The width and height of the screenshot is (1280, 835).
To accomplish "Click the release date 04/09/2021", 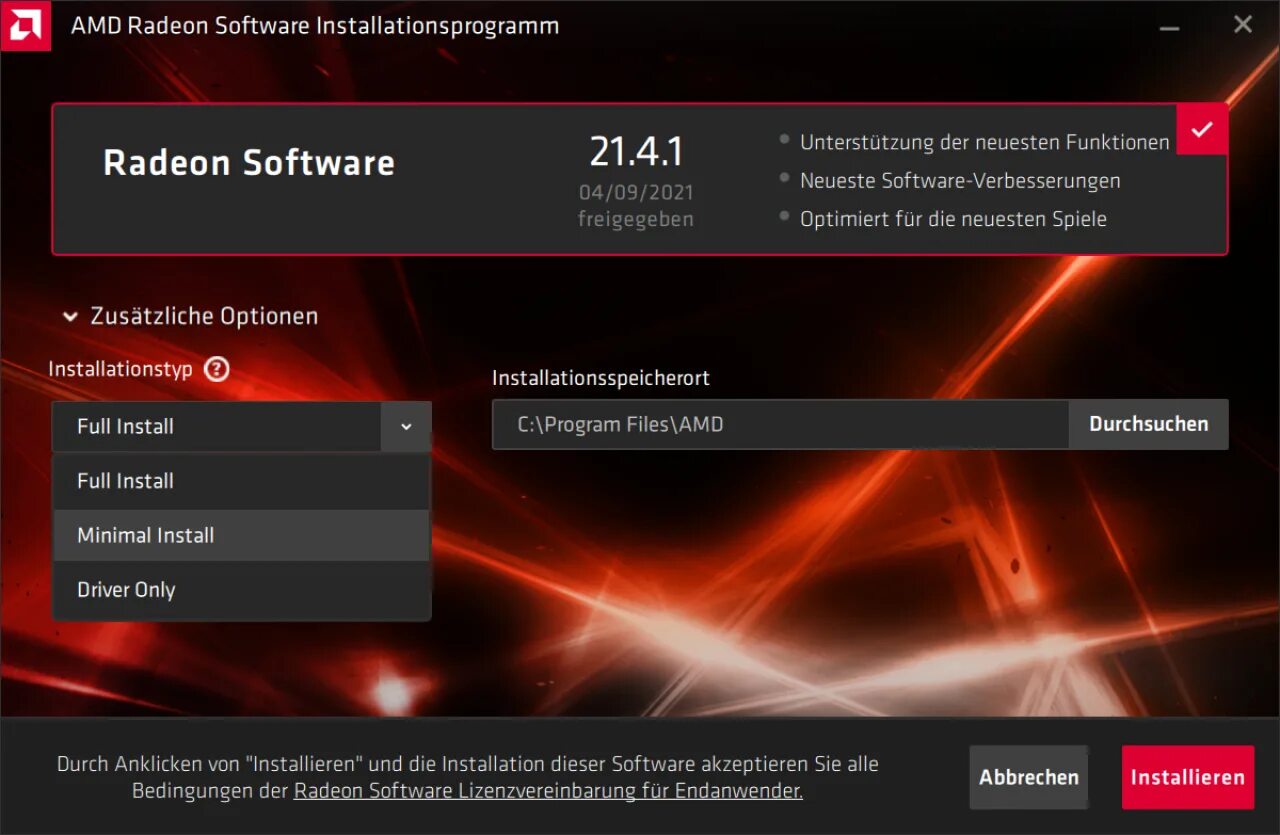I will [636, 192].
